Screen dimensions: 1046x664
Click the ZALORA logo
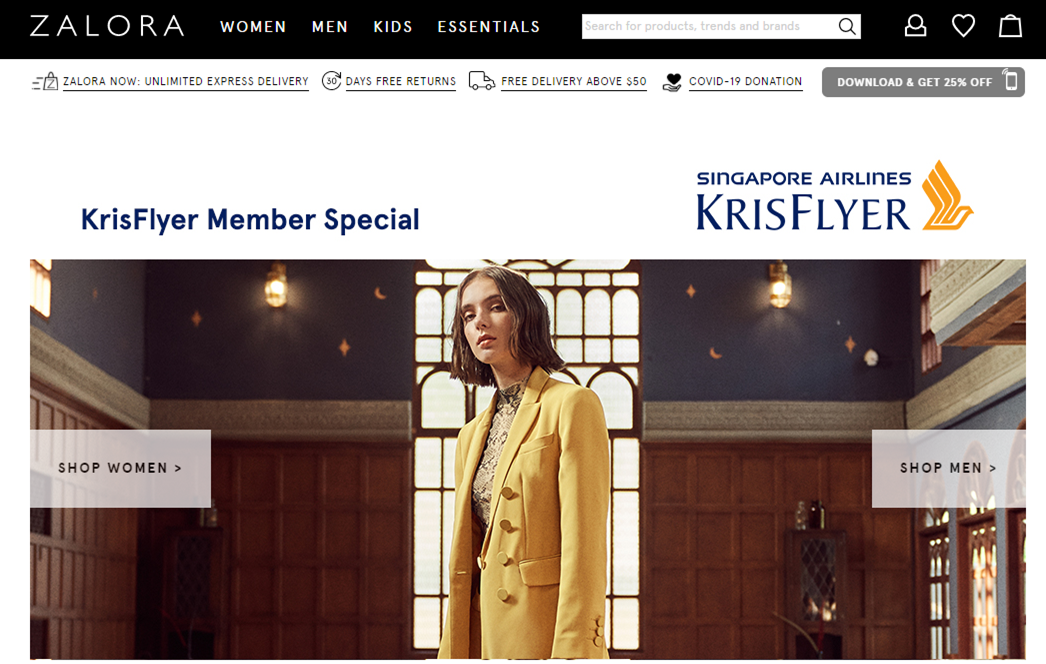pos(107,26)
